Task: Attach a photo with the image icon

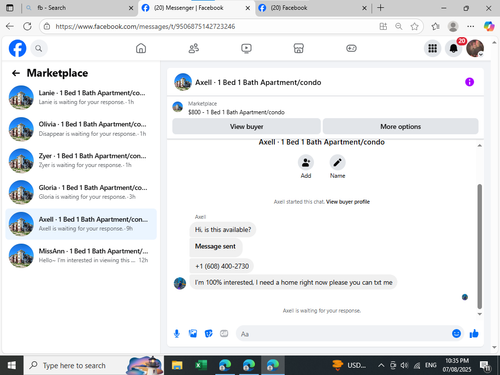Action: coord(193,333)
